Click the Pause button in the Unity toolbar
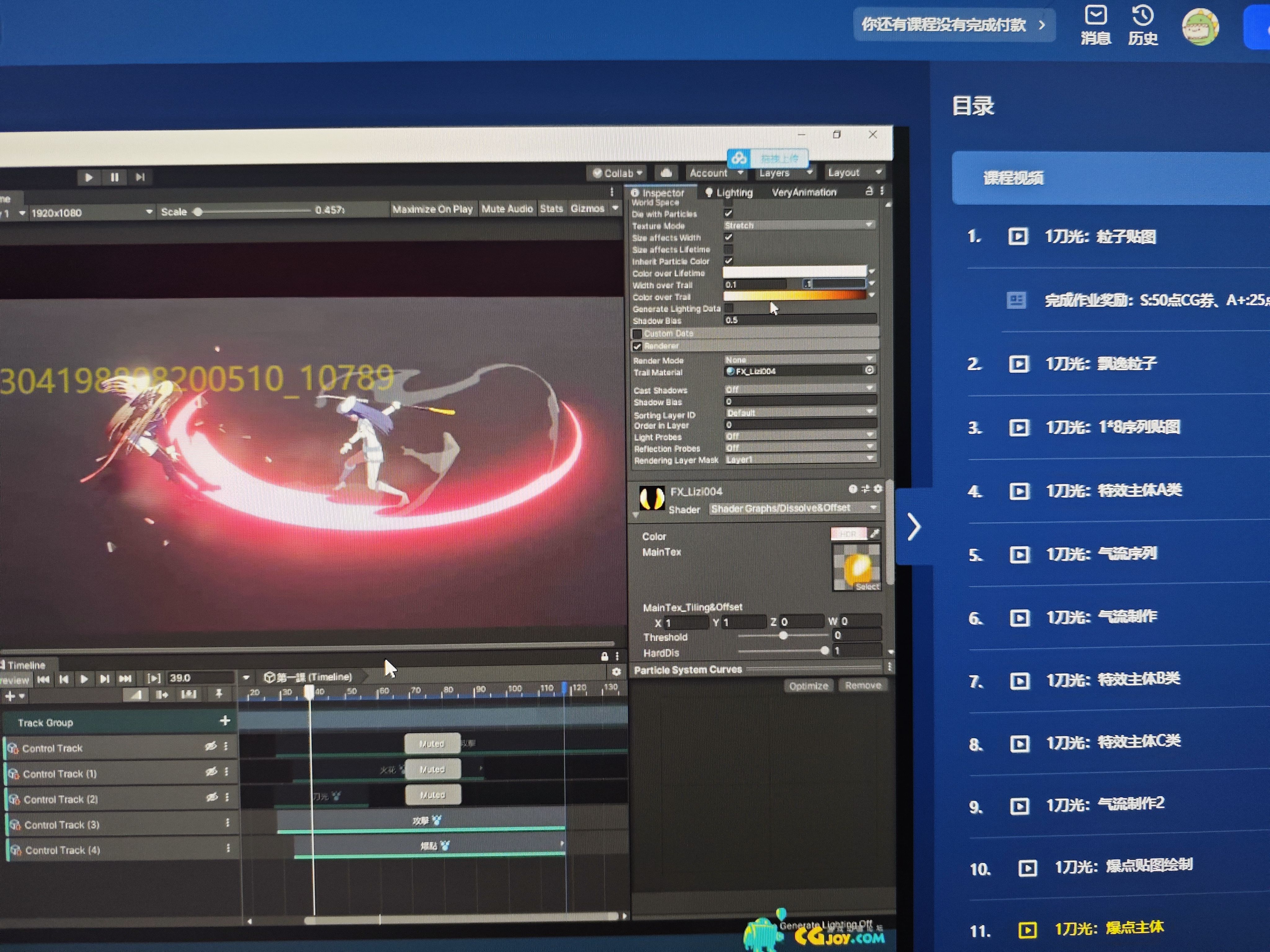Viewport: 1270px width, 952px height. pos(114,177)
